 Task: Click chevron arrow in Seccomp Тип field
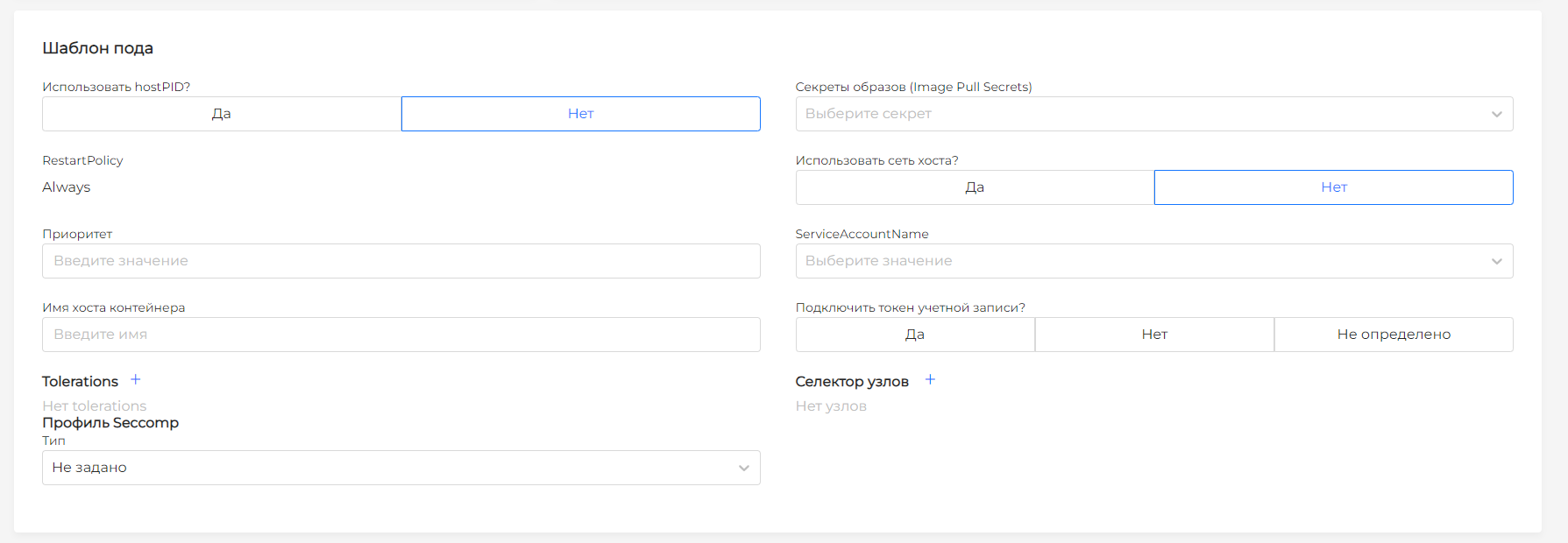pos(743,468)
